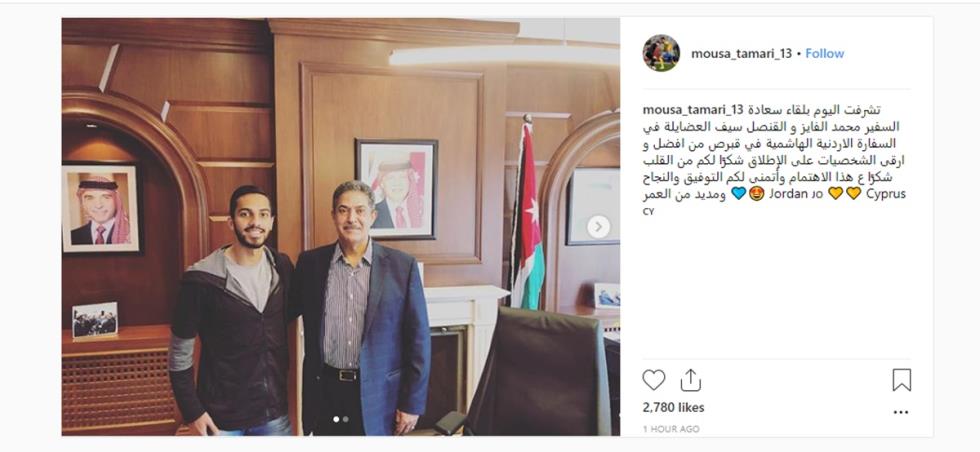View the 2,780 likes list
Screen dimensions: 980x452
673,408
